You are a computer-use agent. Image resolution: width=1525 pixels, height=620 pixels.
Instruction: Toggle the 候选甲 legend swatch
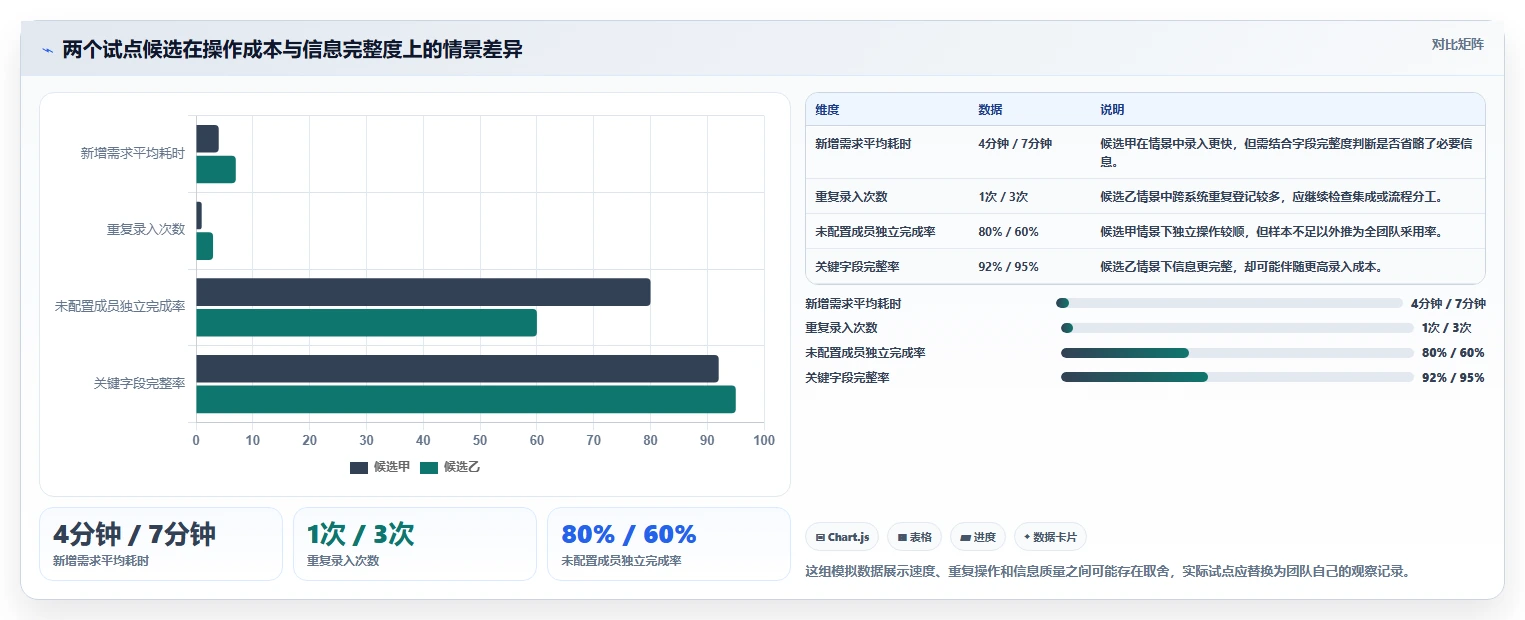point(359,467)
